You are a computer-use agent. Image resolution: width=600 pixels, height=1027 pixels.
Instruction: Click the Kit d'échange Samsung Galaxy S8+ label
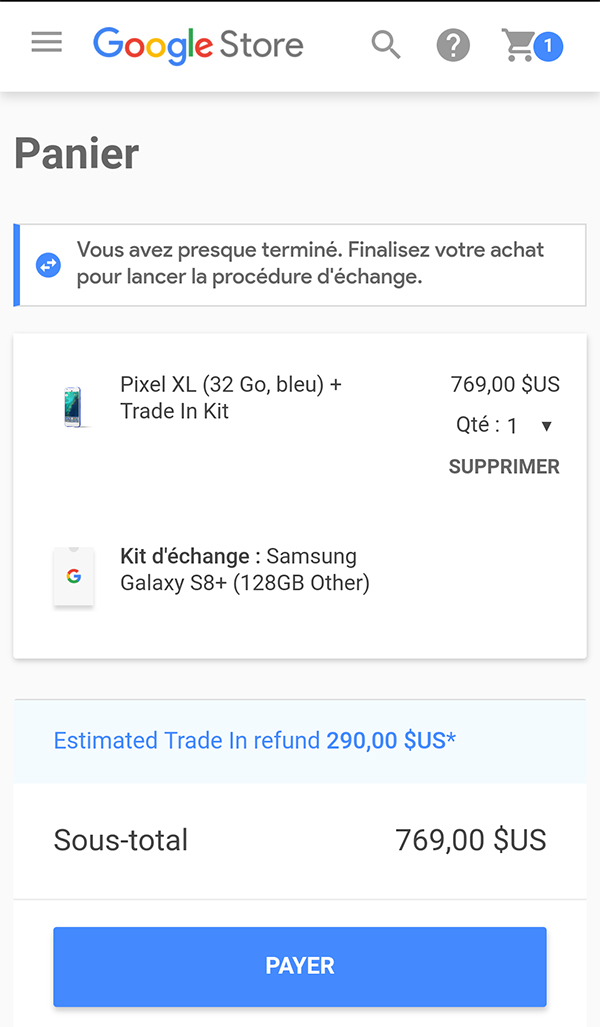pyautogui.click(x=245, y=569)
